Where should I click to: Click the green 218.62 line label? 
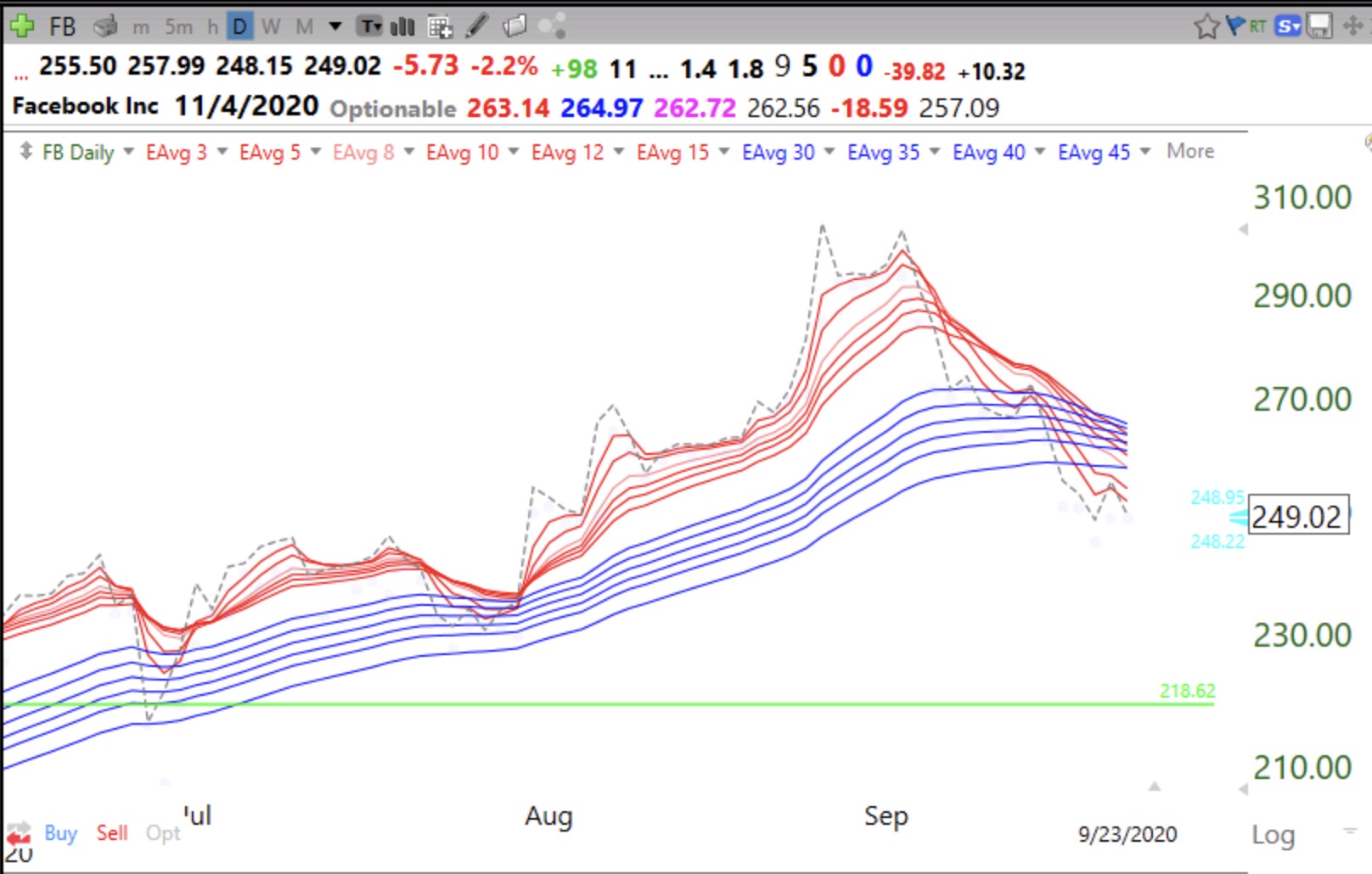1187,691
